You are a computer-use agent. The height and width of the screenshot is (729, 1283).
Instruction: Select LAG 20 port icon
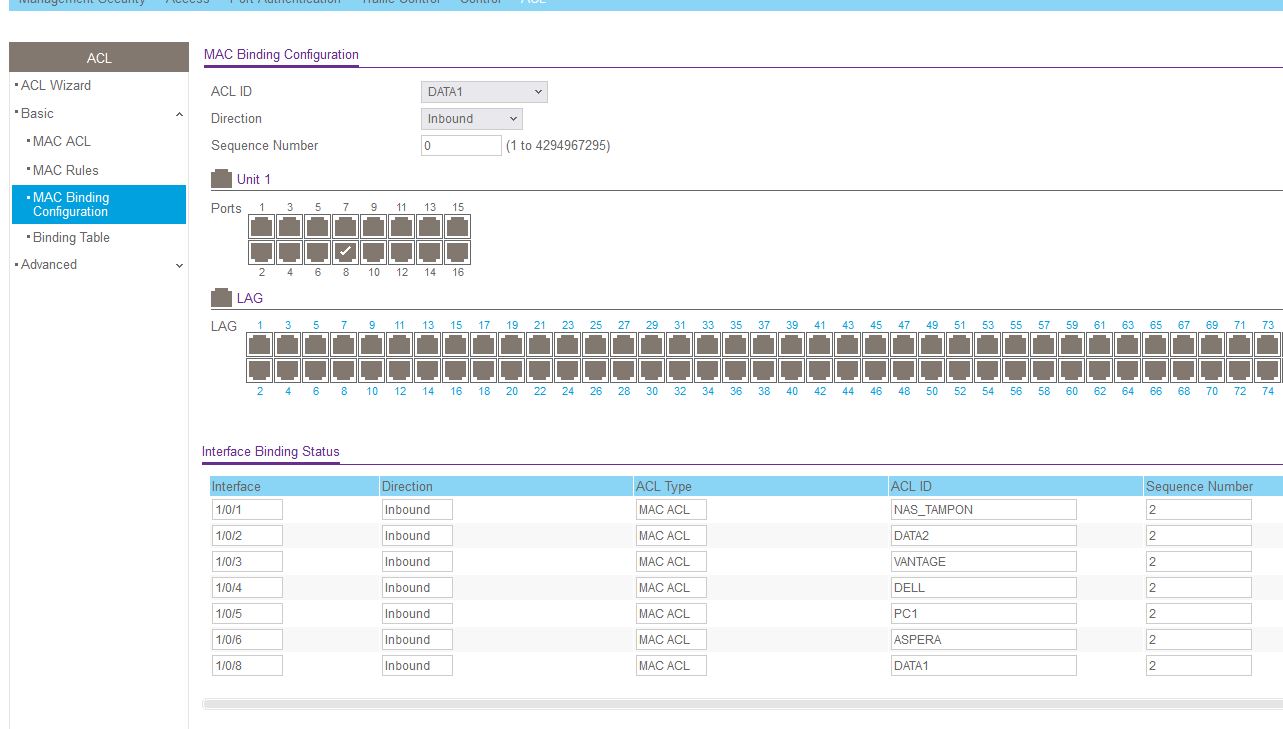512,370
